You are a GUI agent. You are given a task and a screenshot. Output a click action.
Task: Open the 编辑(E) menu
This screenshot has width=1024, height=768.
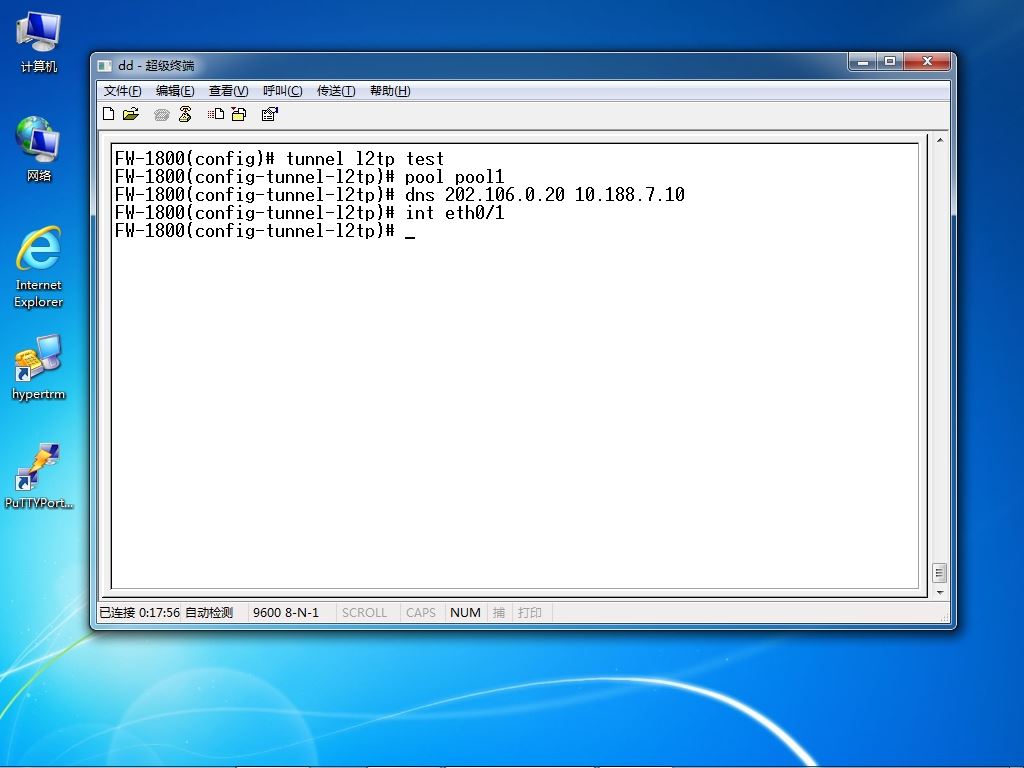coord(175,91)
